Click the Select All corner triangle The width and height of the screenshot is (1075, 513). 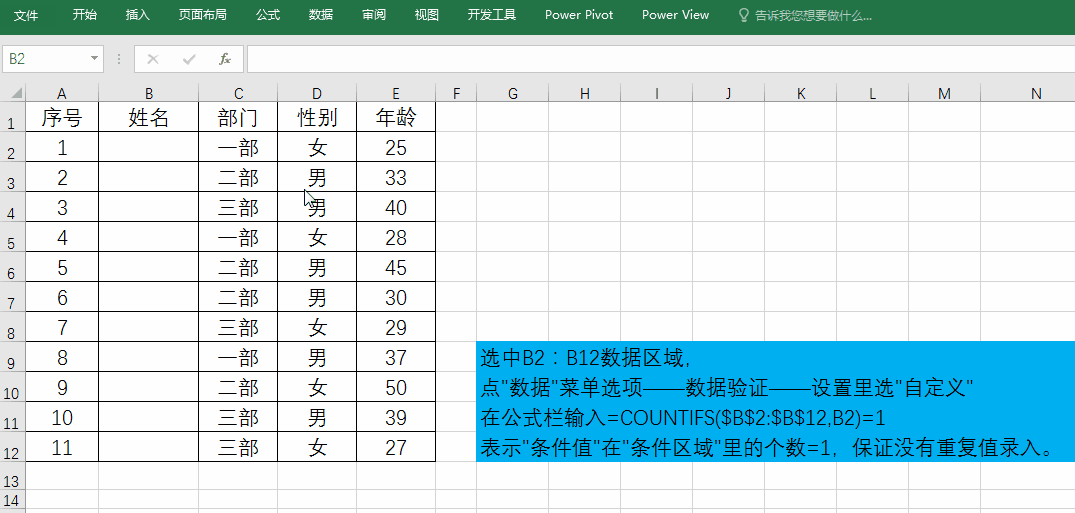click(x=15, y=93)
